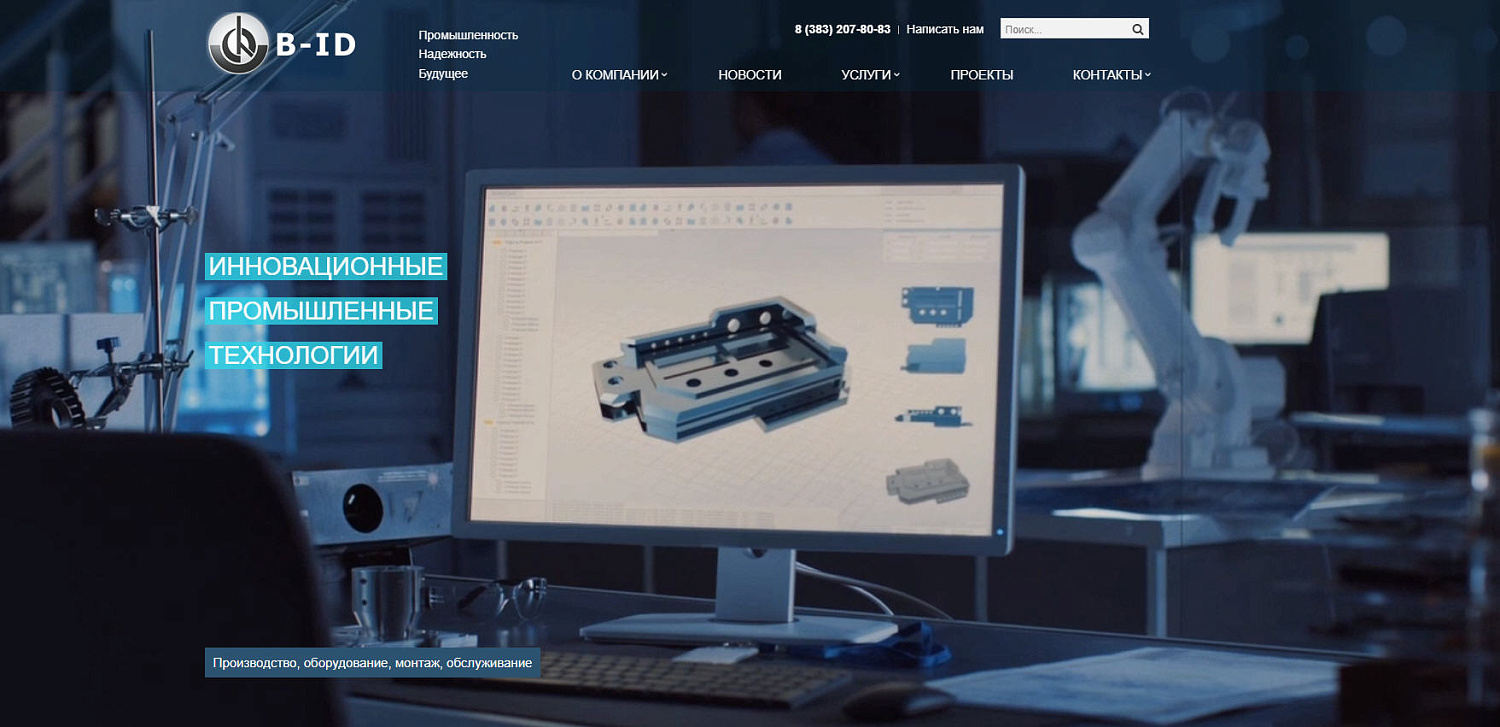Select the КОНТАКТЫ menu item
The height and width of the screenshot is (727, 1500).
pyautogui.click(x=1107, y=75)
